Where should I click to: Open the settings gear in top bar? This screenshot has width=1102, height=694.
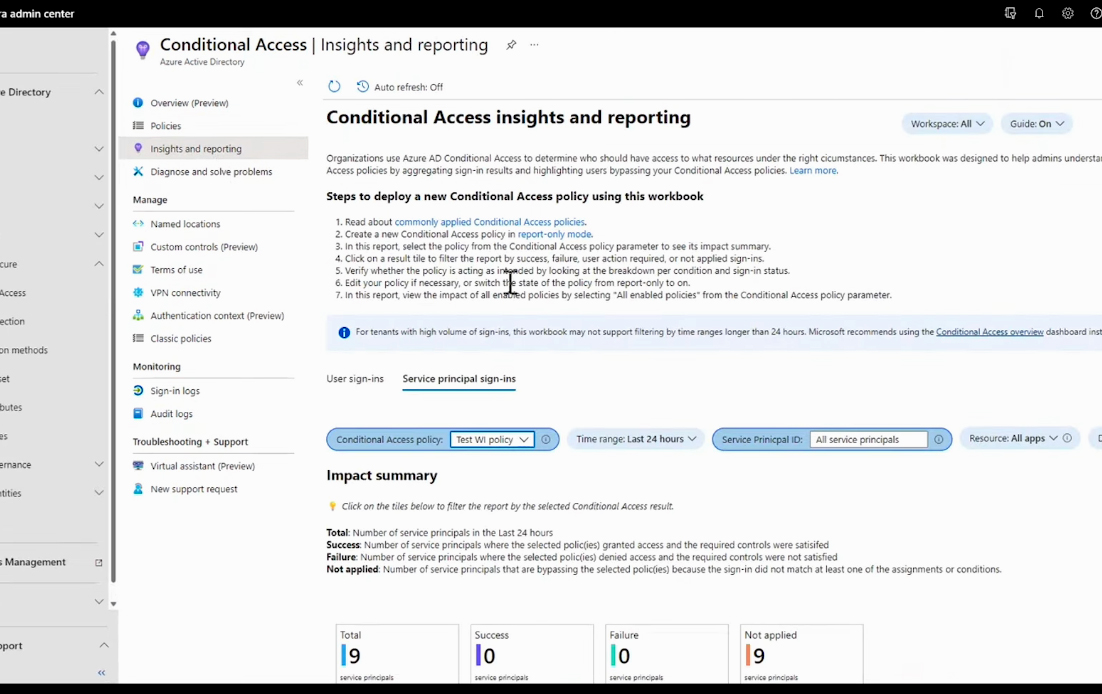tap(1068, 13)
